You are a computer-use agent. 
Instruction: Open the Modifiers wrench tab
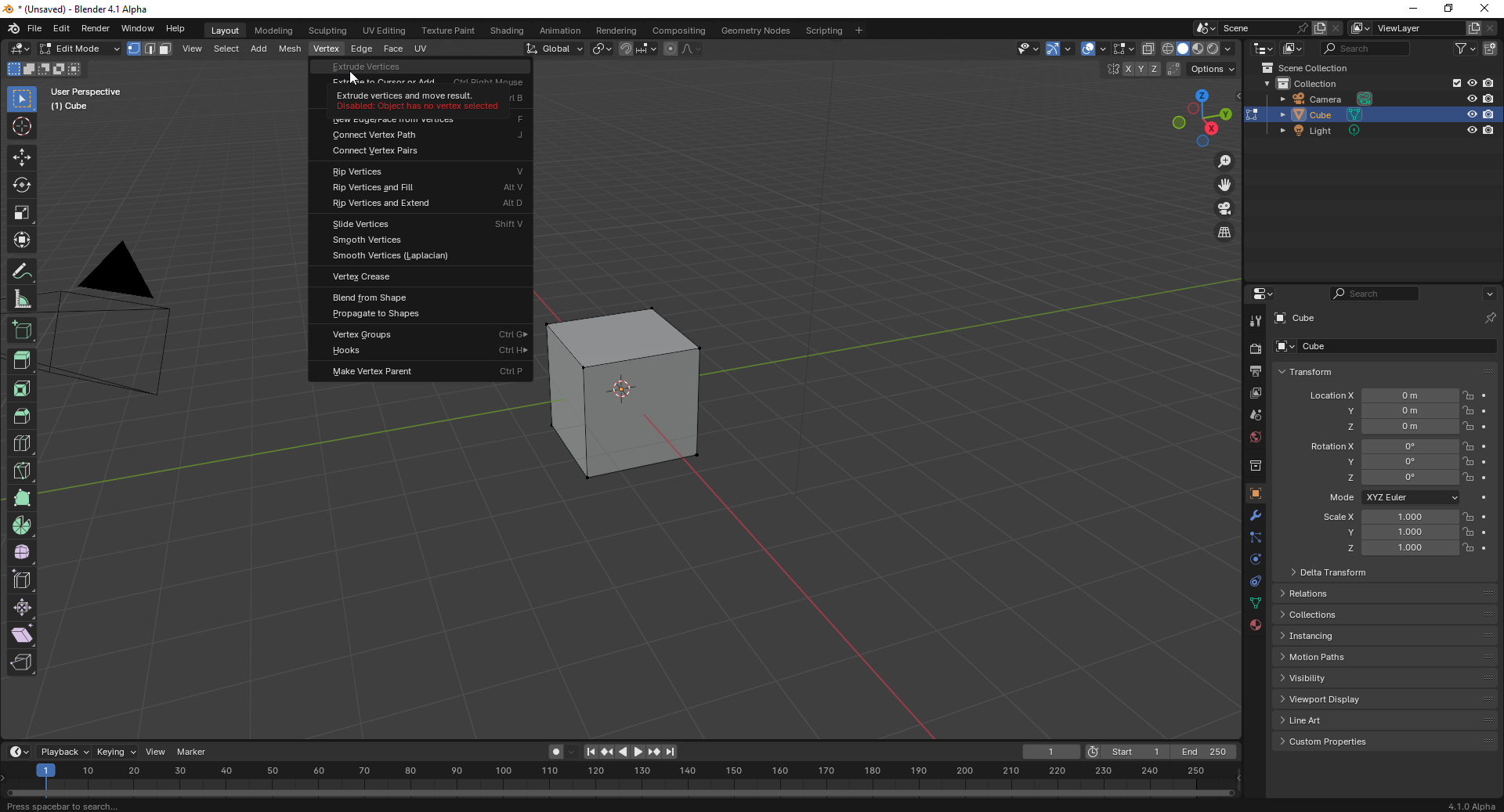1256,515
